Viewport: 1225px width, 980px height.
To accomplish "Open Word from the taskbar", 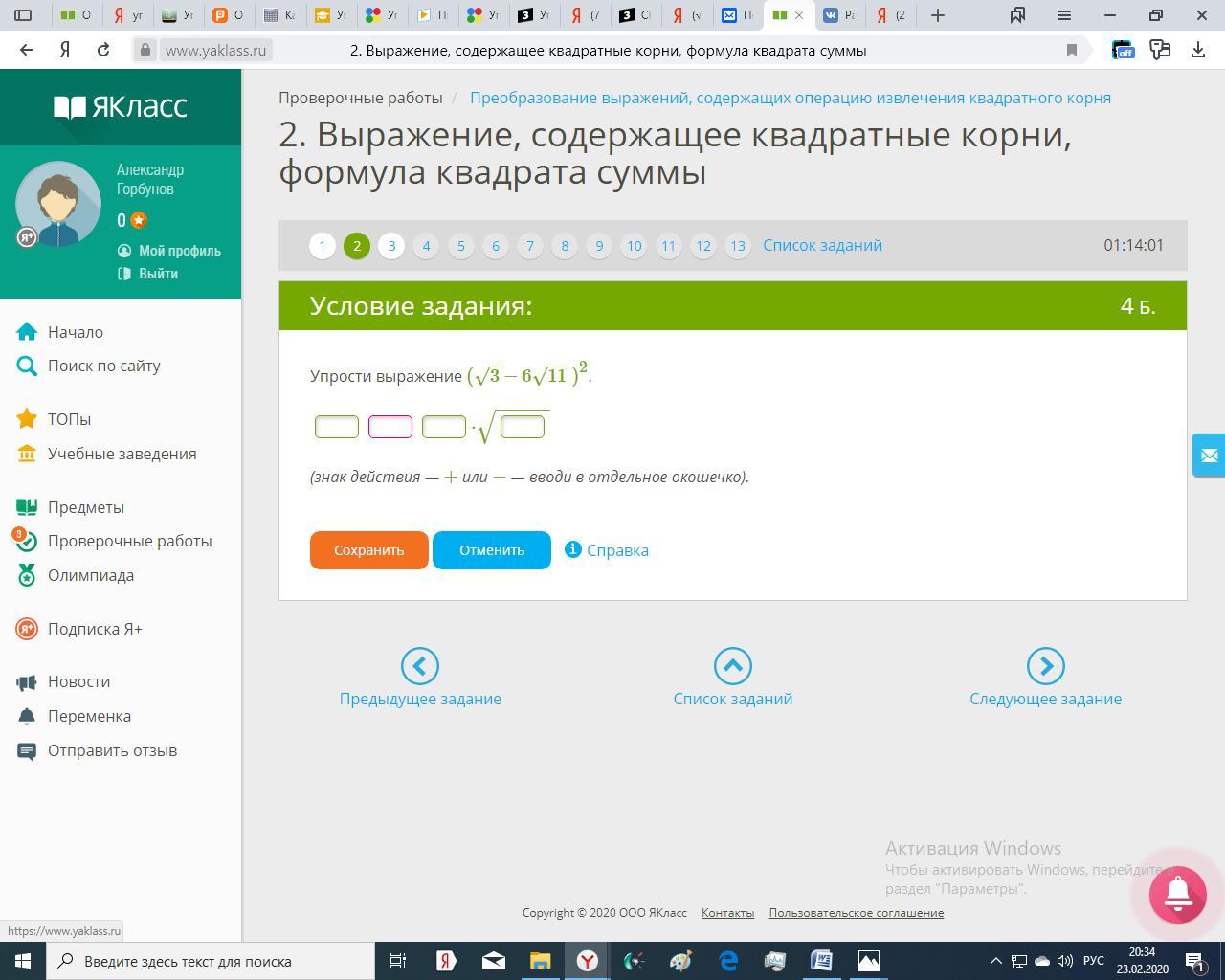I will tap(821, 961).
